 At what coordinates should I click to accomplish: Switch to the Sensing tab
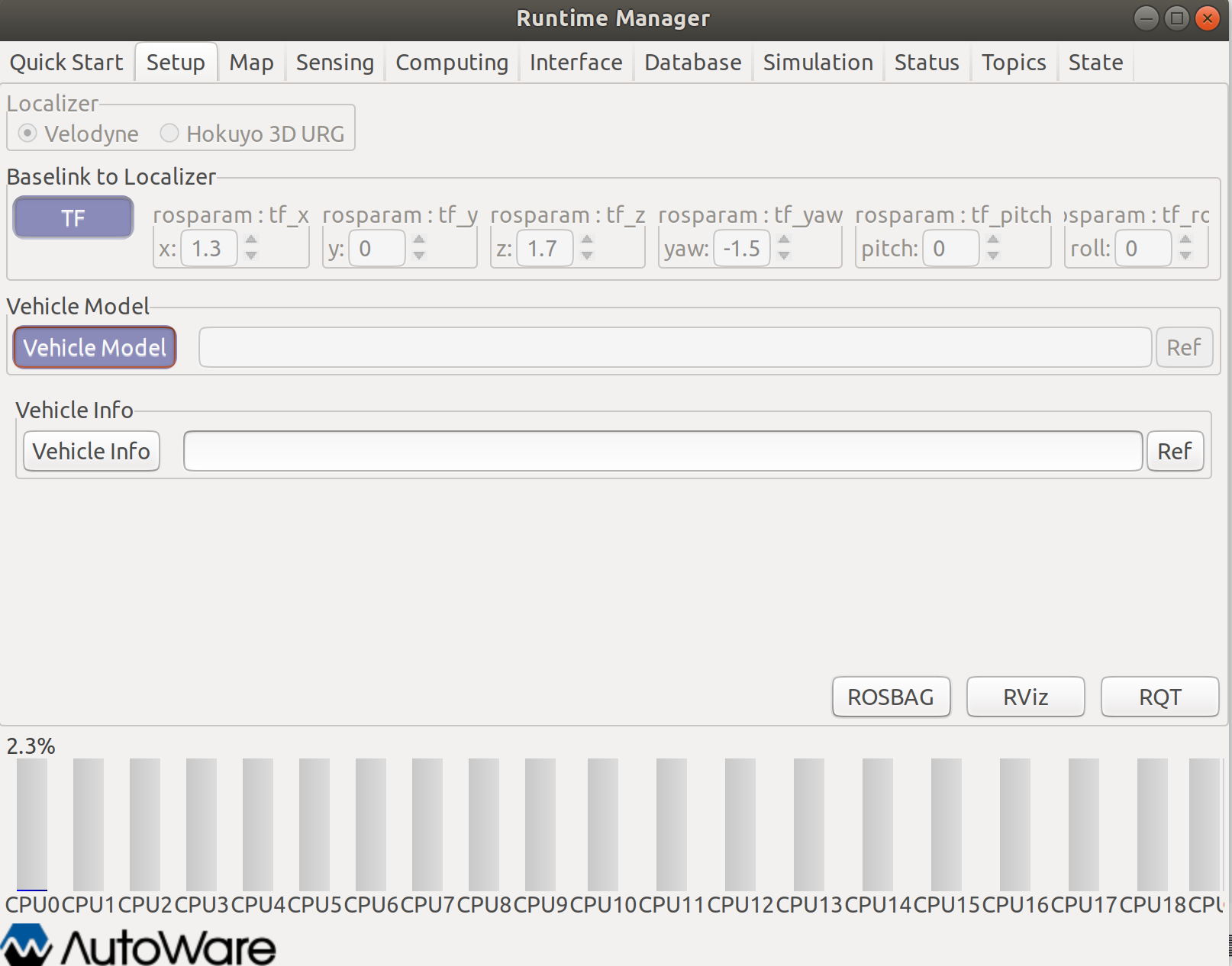click(x=335, y=63)
